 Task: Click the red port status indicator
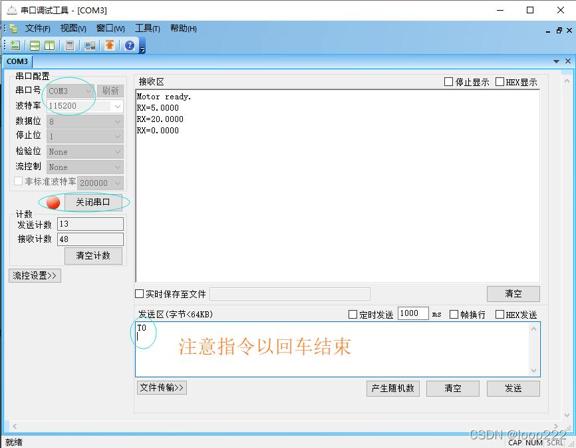pyautogui.click(x=53, y=203)
